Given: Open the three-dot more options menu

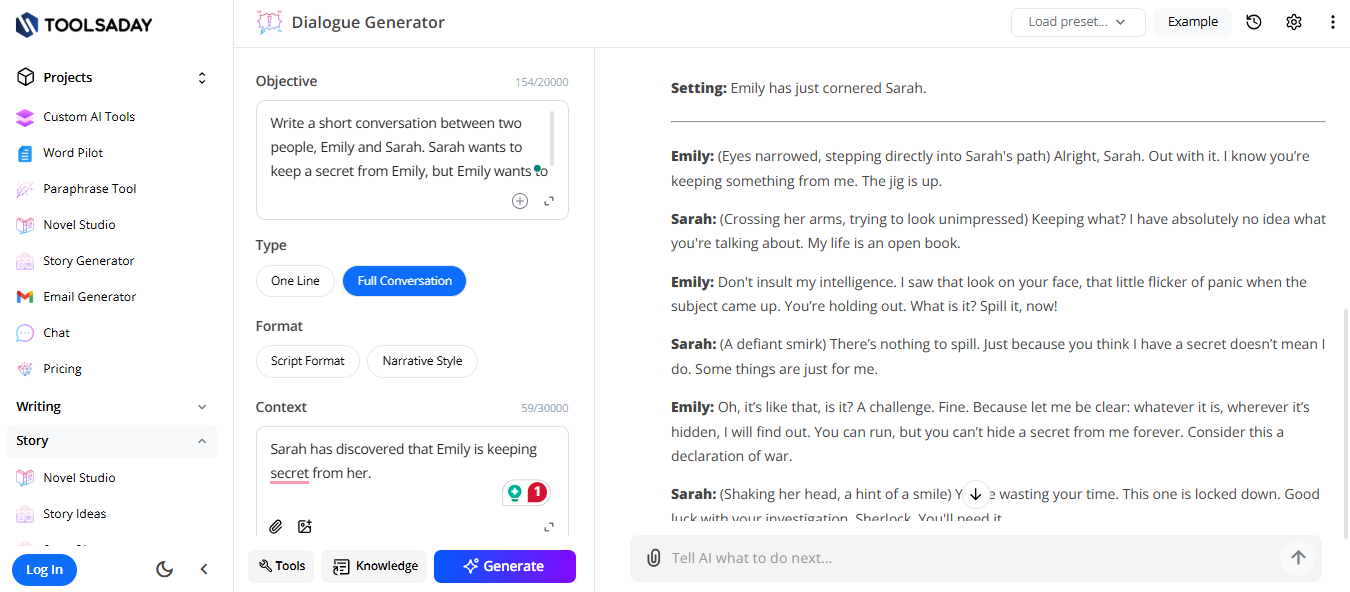Looking at the screenshot, I should pyautogui.click(x=1332, y=22).
